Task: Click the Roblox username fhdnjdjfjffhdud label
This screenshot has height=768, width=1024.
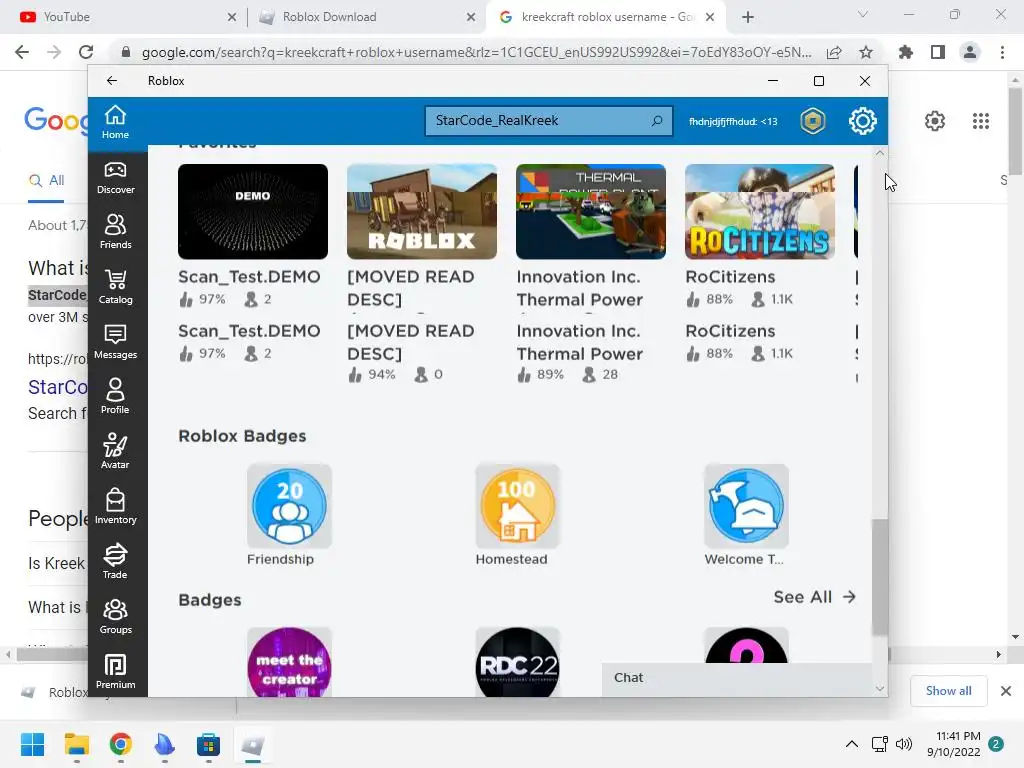Action: (733, 121)
